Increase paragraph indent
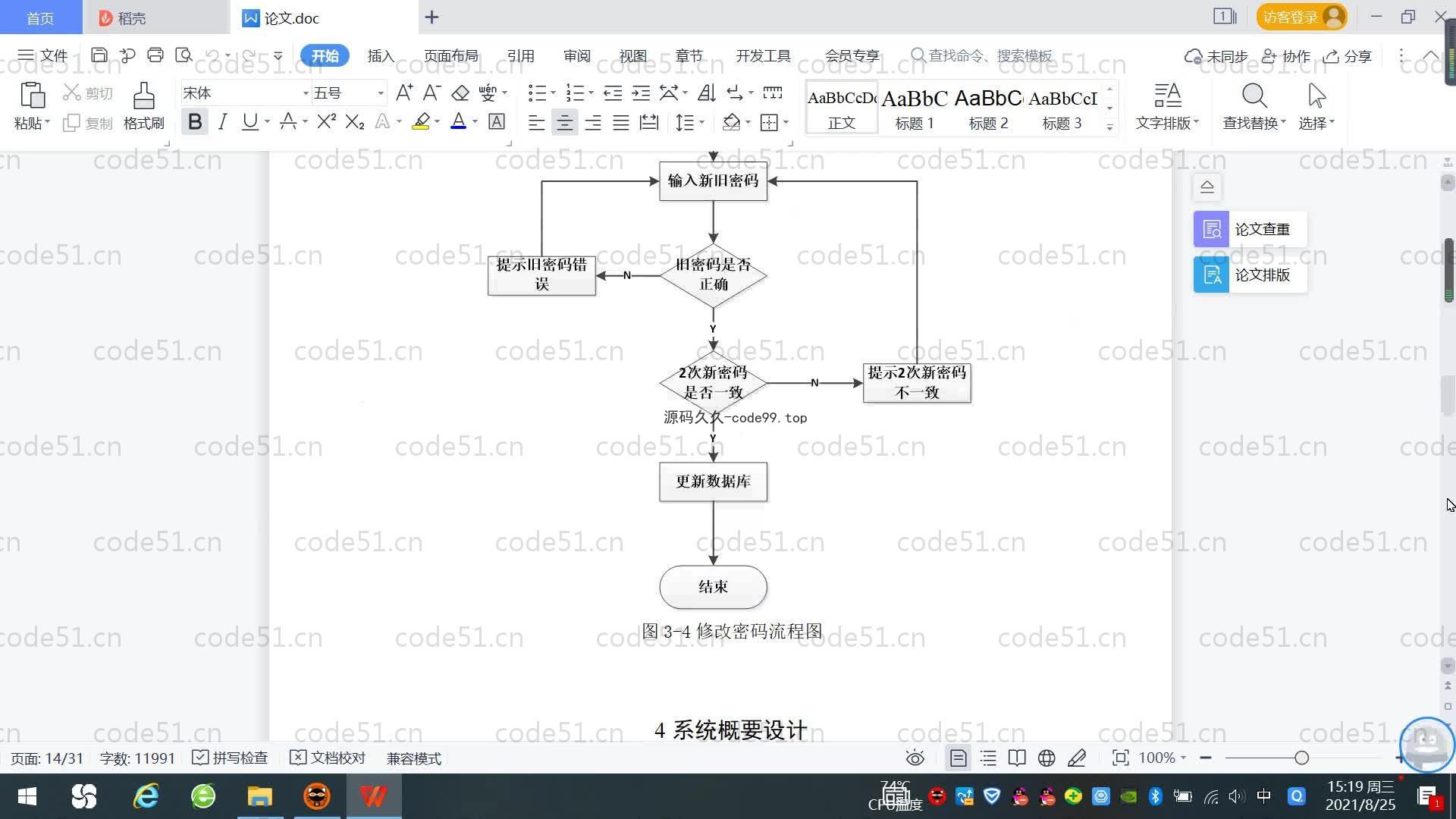The height and width of the screenshot is (819, 1456). tap(641, 93)
